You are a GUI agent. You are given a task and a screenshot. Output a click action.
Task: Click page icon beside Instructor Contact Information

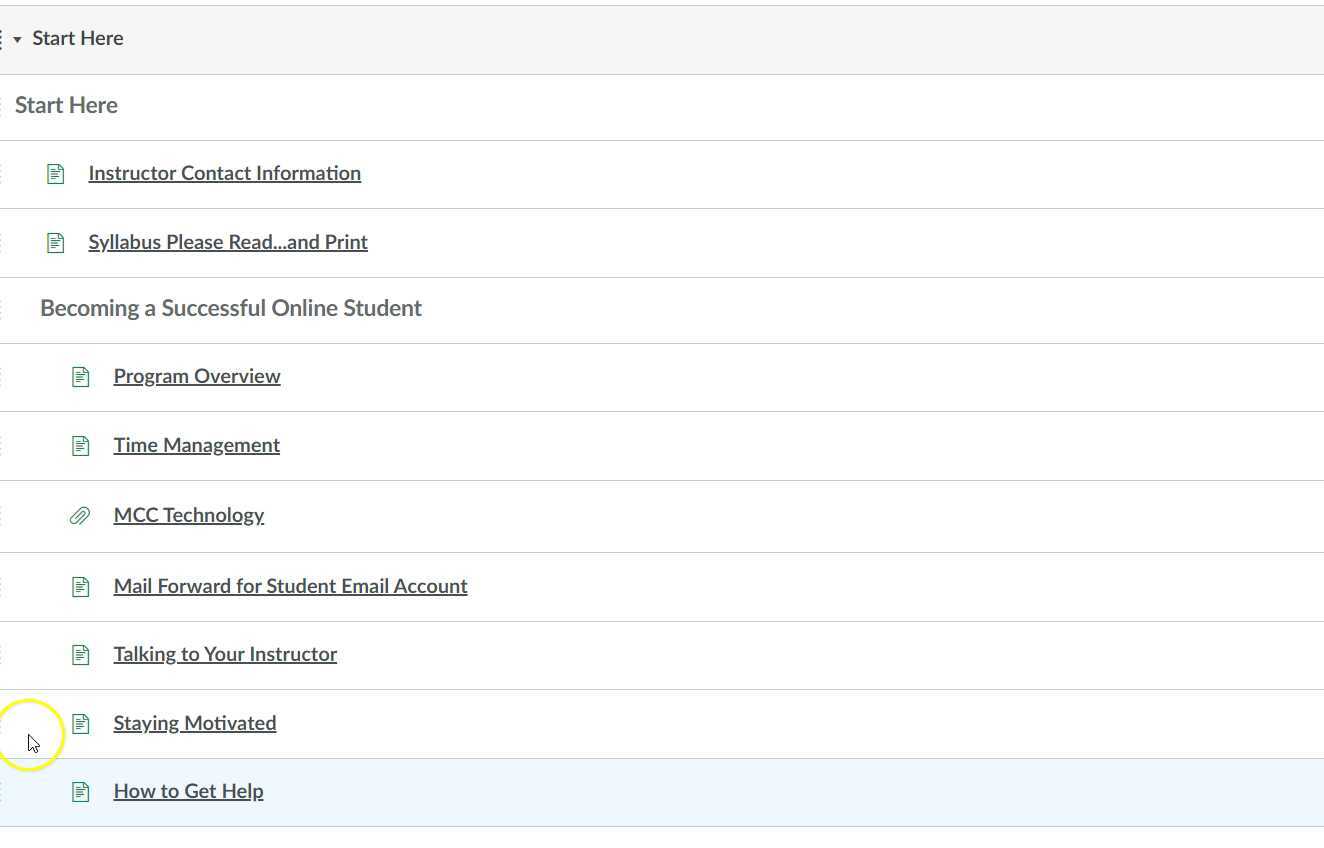[x=56, y=174]
